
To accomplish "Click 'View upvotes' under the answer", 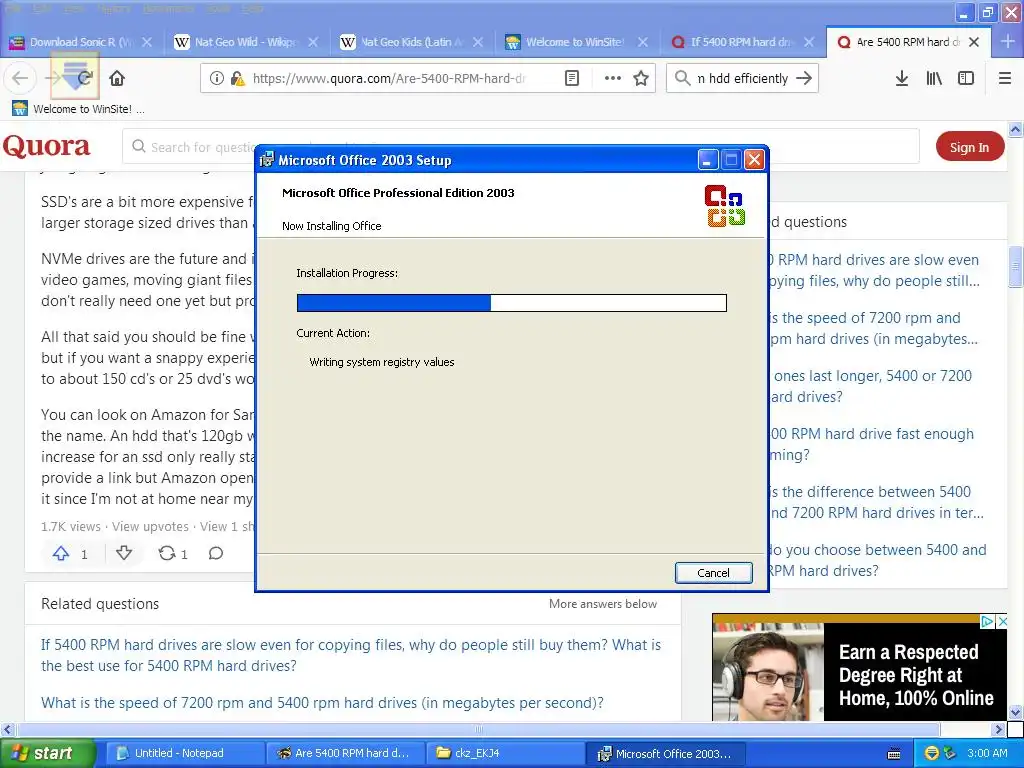I will coord(150,526).
